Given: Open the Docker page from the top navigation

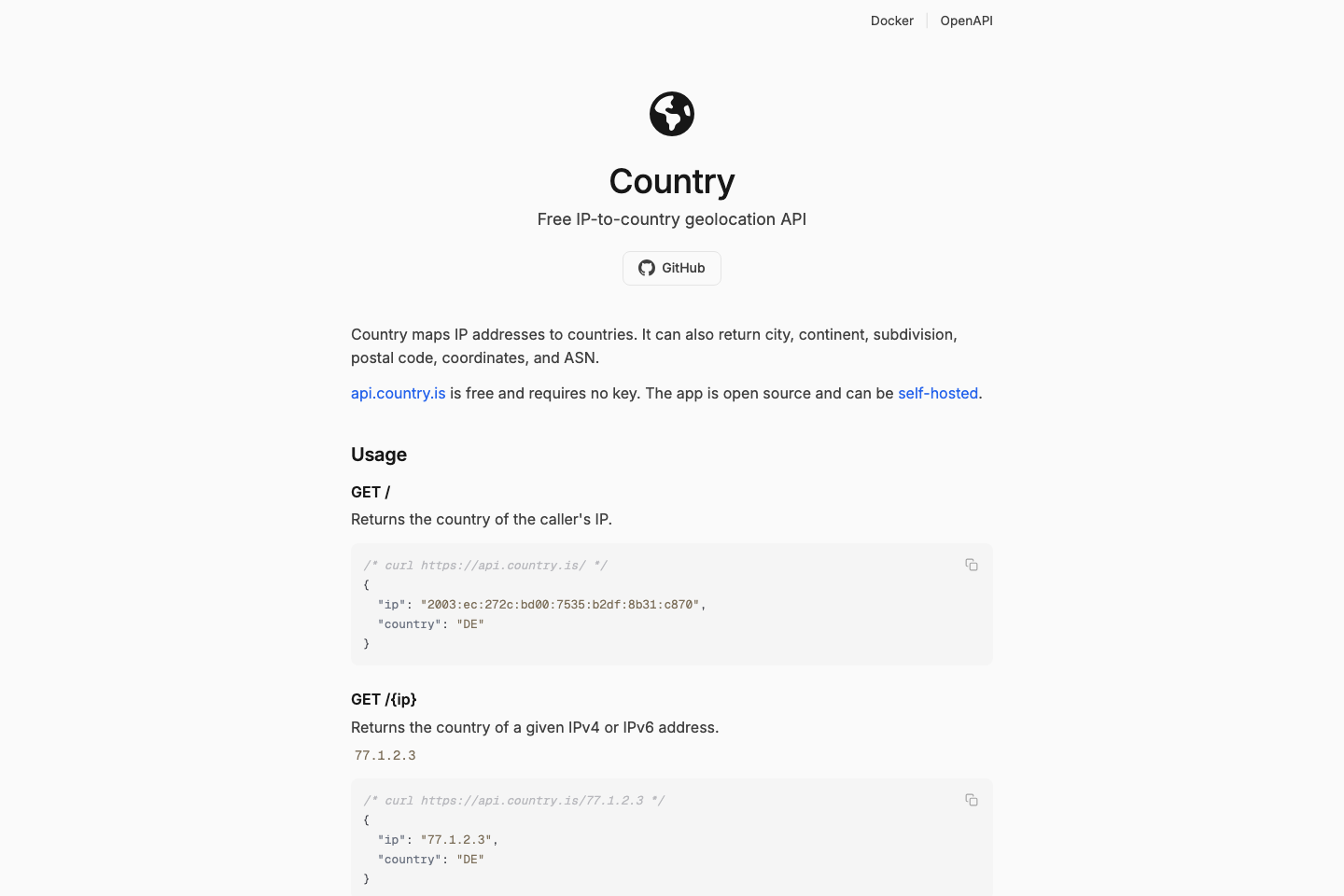Looking at the screenshot, I should 891,21.
